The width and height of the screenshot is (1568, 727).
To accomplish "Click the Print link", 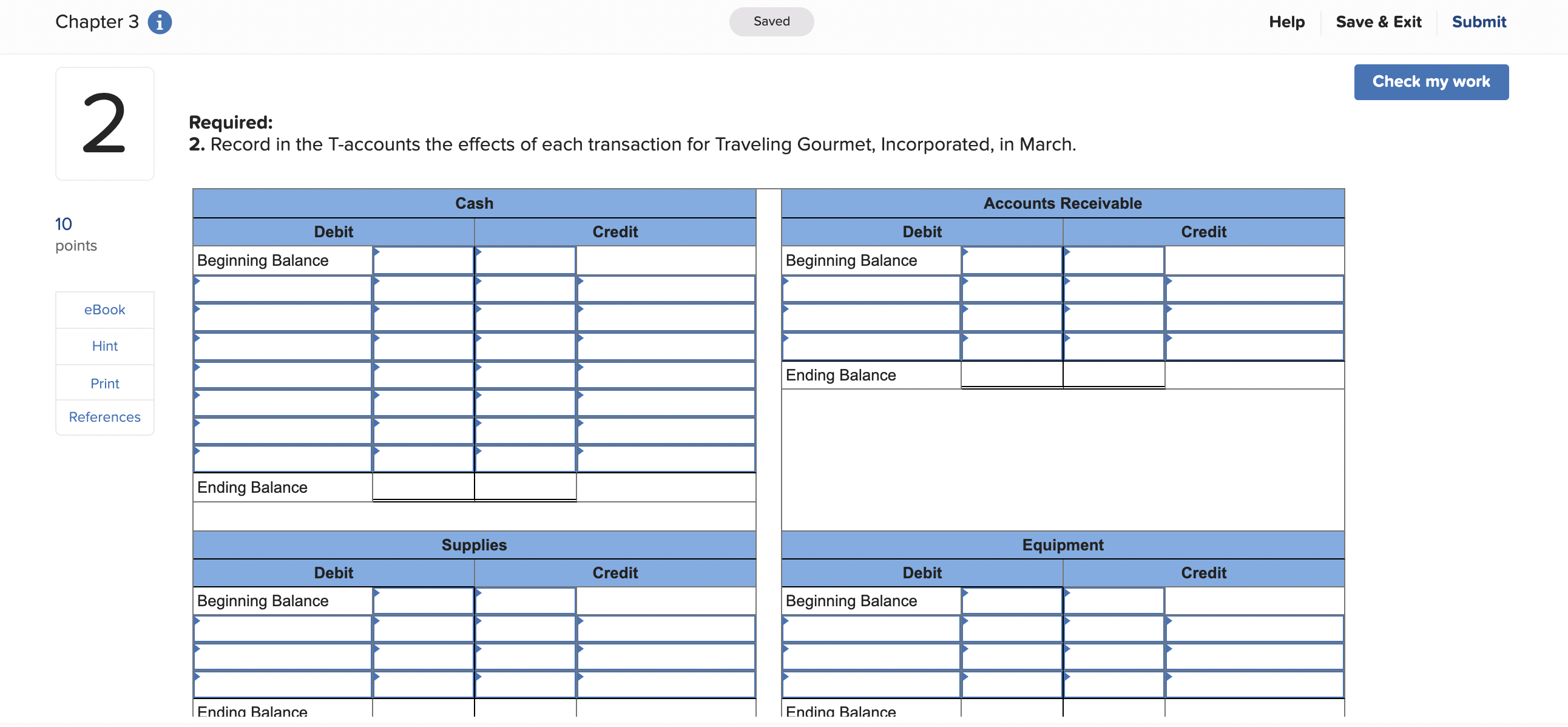I will (x=105, y=383).
